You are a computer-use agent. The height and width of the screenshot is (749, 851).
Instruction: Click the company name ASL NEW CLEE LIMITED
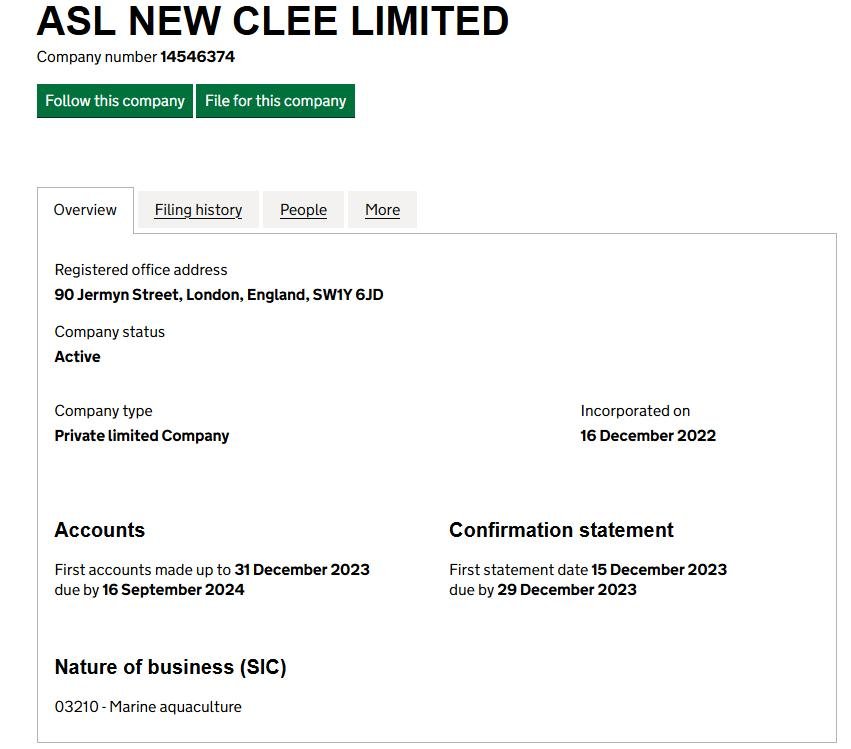271,22
